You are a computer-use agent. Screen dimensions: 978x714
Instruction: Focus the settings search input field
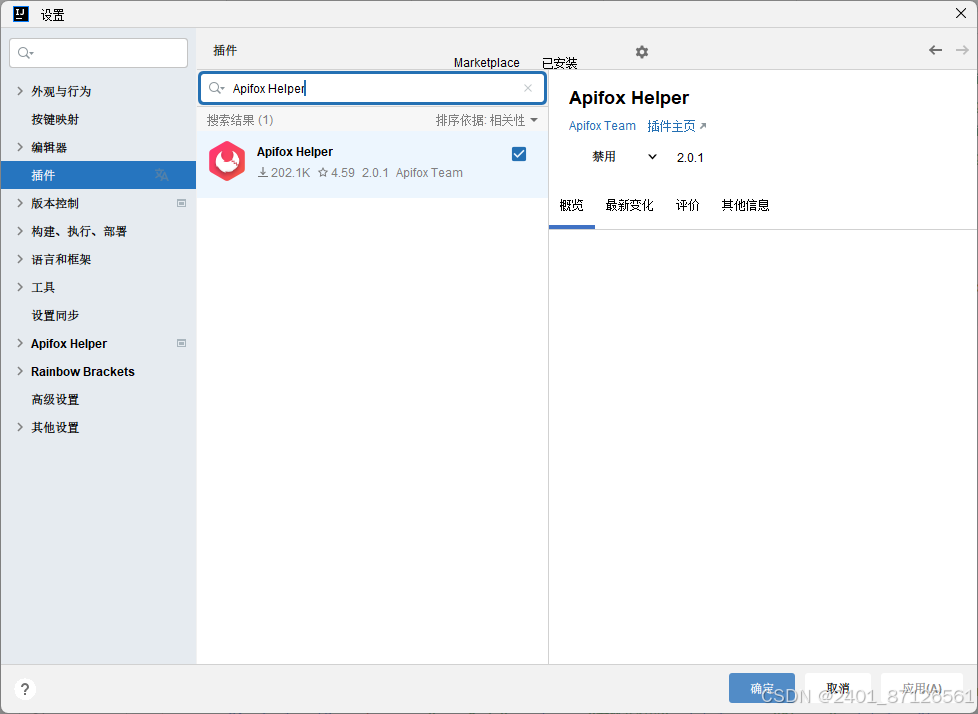[99, 53]
